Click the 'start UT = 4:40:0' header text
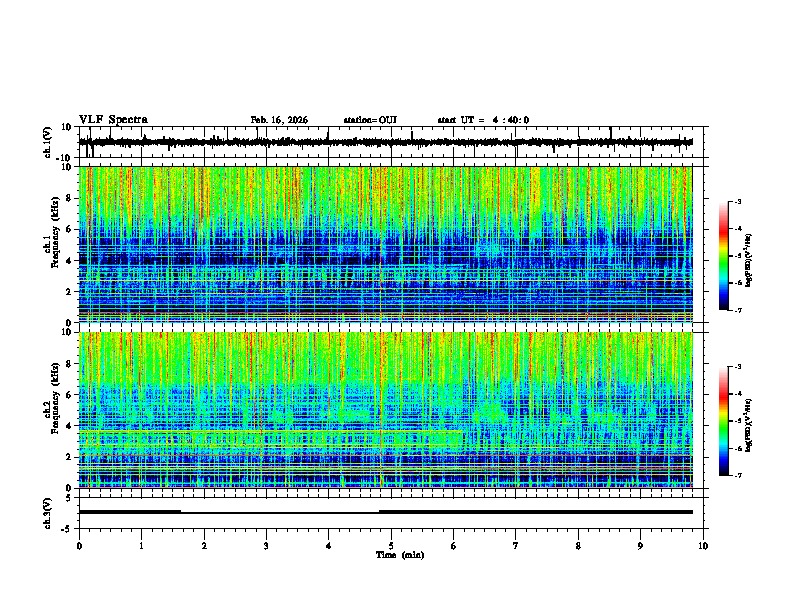This screenshot has height=612, width=792. pos(483,120)
